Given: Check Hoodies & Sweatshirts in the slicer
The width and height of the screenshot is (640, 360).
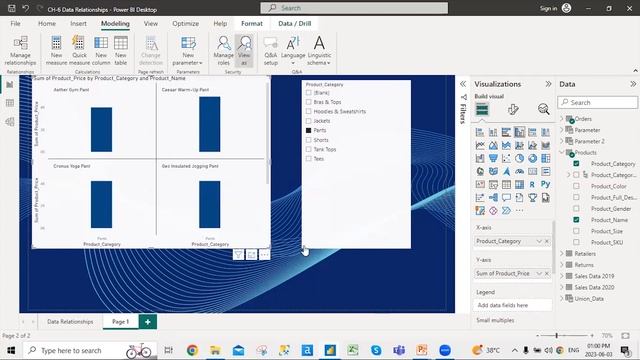Looking at the screenshot, I should (309, 111).
